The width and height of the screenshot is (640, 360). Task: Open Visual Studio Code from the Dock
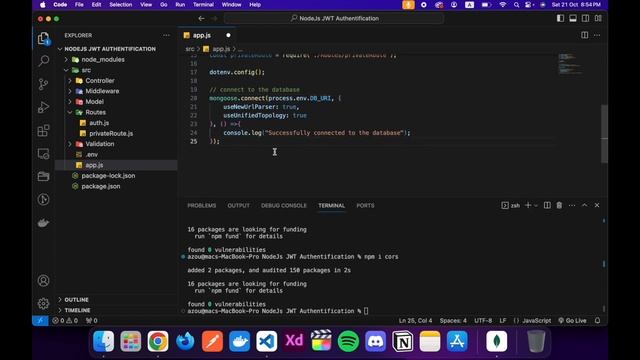click(x=267, y=341)
